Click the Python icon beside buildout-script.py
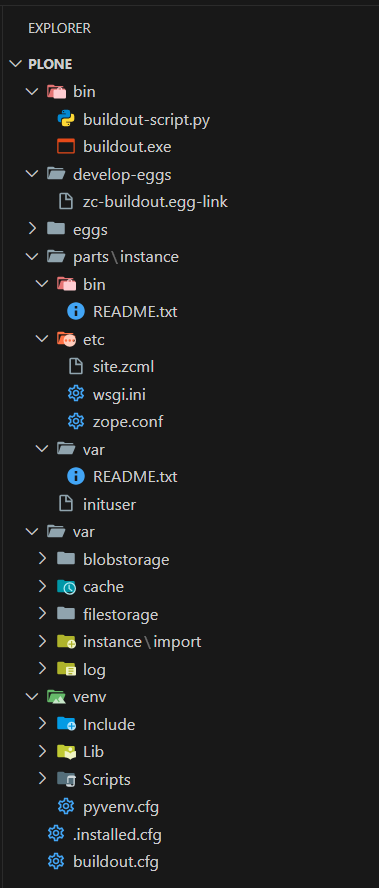This screenshot has height=888, width=379. click(x=66, y=119)
